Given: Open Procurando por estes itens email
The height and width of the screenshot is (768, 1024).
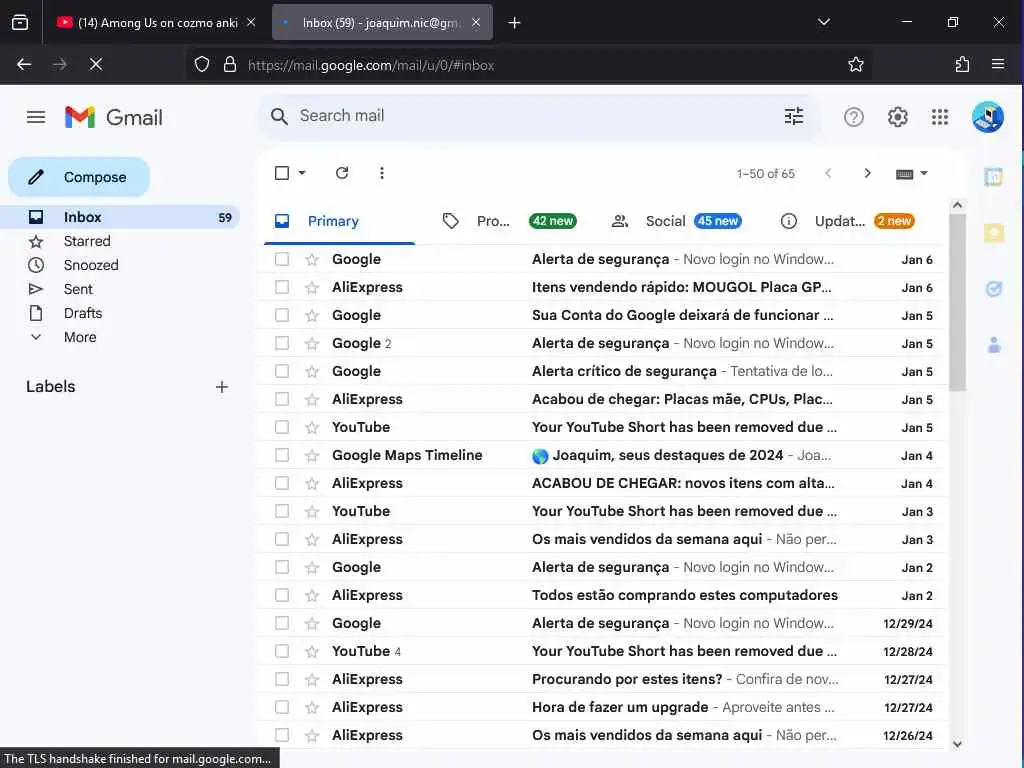Looking at the screenshot, I should click(x=601, y=679).
